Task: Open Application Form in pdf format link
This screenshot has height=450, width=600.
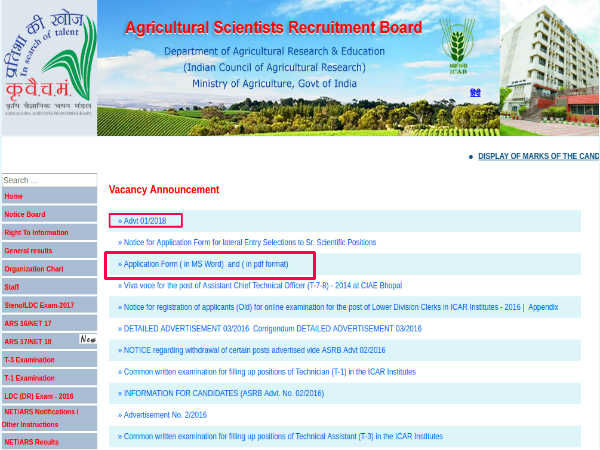Action: coord(265,264)
